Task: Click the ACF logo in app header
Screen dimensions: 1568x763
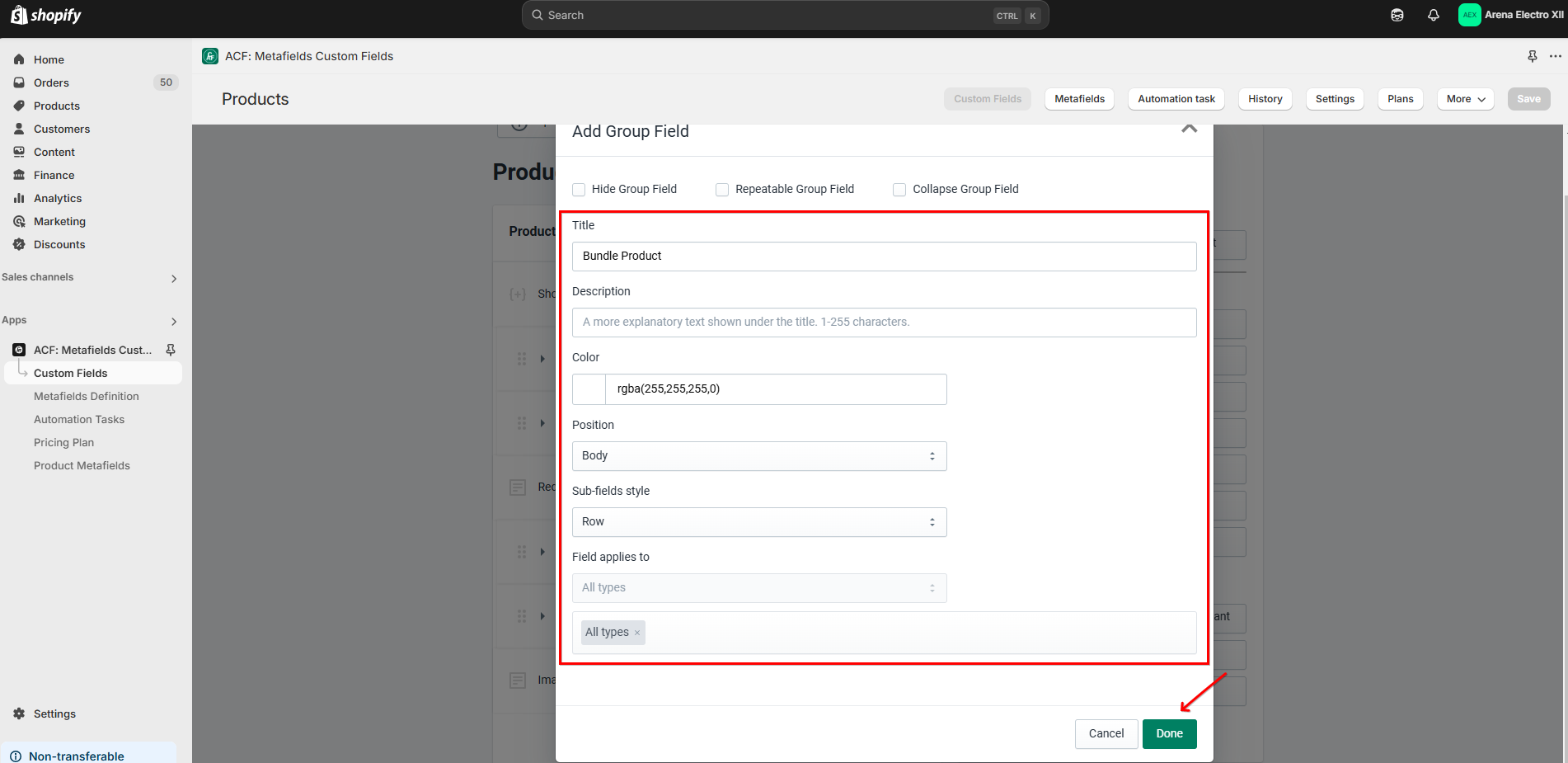Action: coord(210,56)
